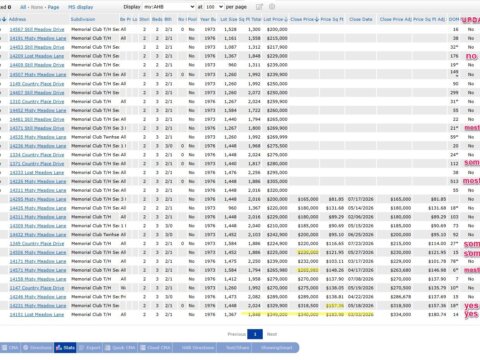This screenshot has height=360, width=480.
Task: Open the Display view dropdown
Action: click(x=169, y=7)
